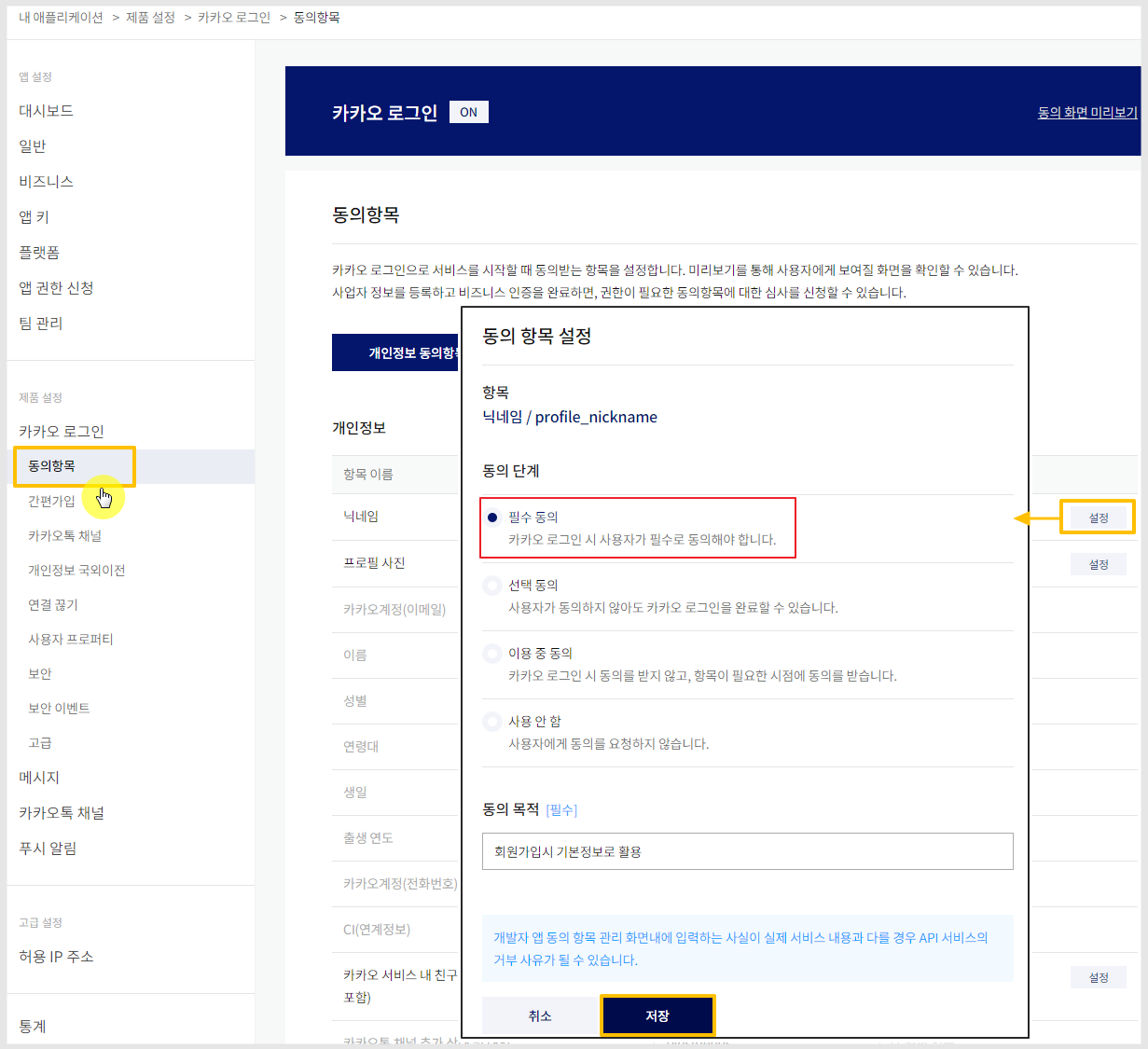Open 팀 관리 in the sidebar
This screenshot has width=1148, height=1049.
tap(41, 324)
